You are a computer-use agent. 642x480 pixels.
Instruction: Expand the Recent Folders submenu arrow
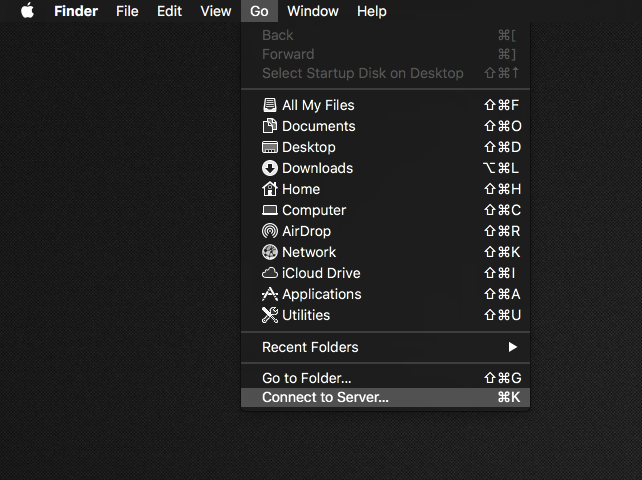pos(512,347)
